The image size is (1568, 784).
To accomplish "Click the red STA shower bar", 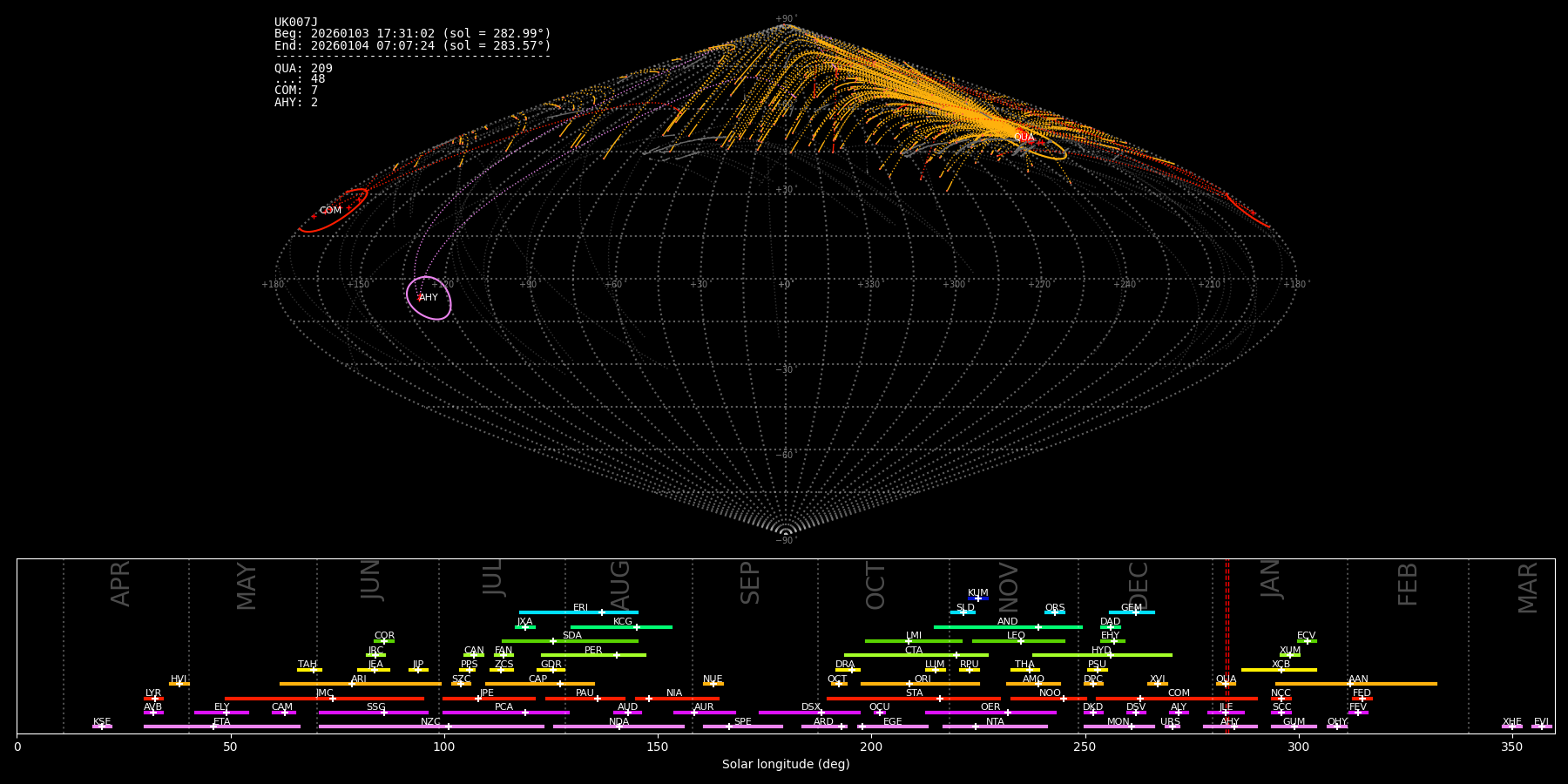I will (x=913, y=699).
